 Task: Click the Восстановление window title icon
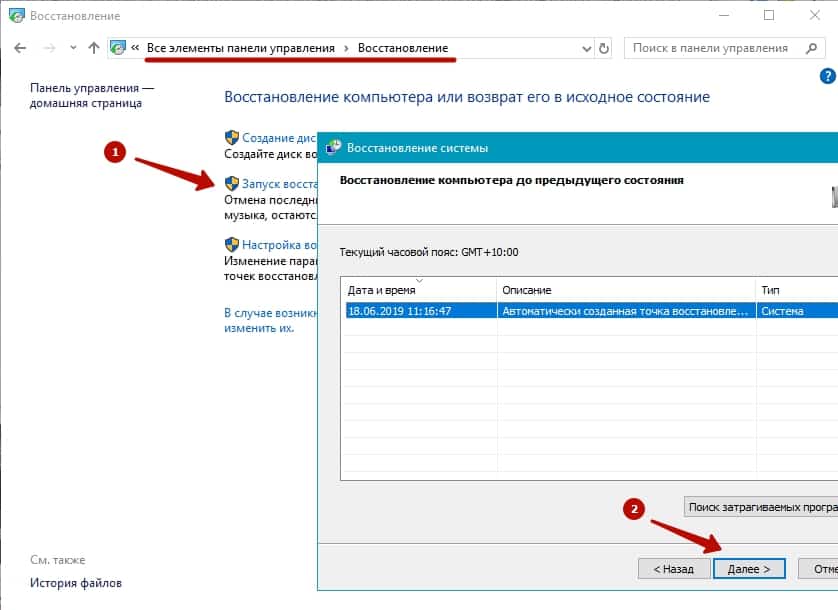tap(17, 16)
